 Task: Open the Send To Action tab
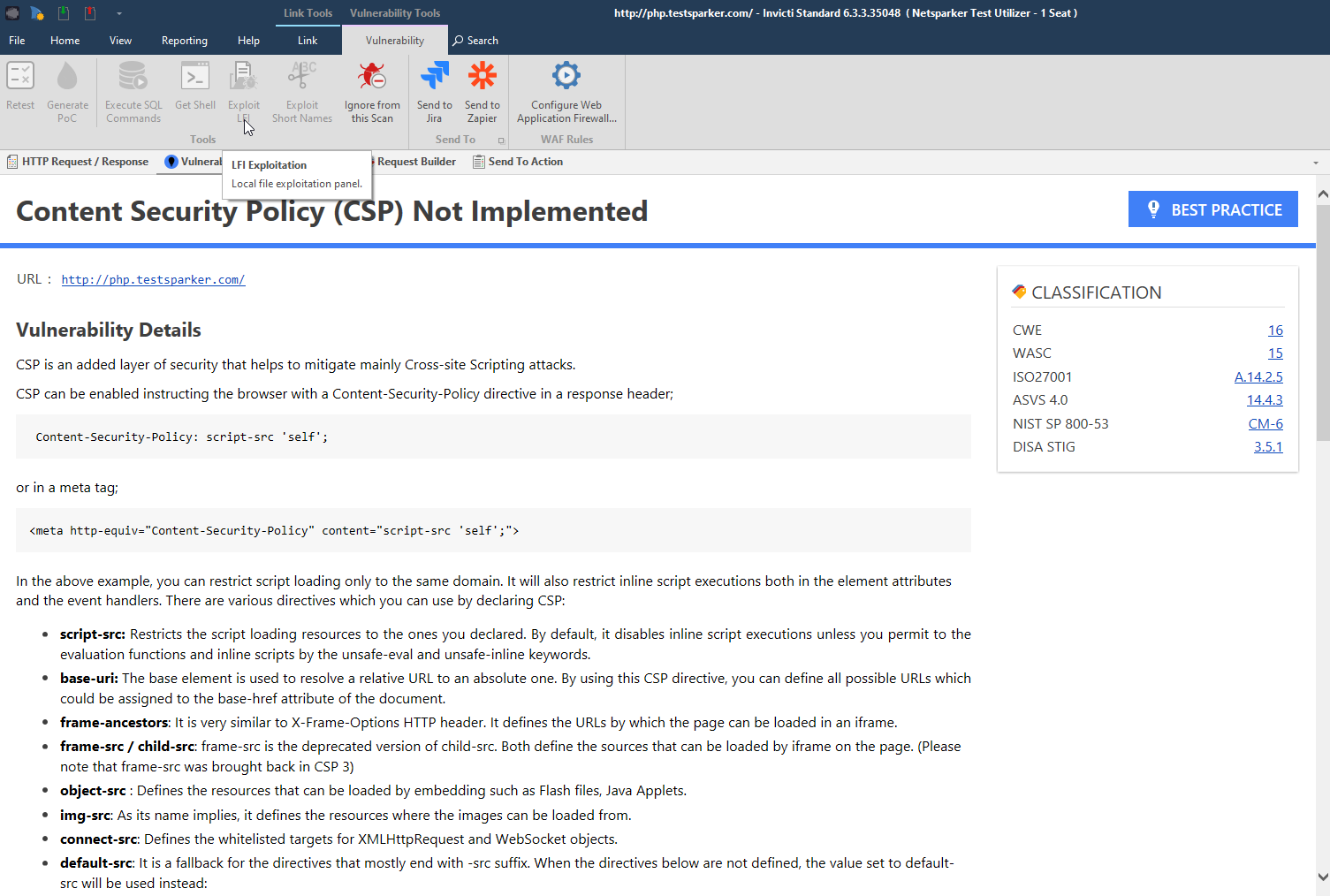[518, 162]
